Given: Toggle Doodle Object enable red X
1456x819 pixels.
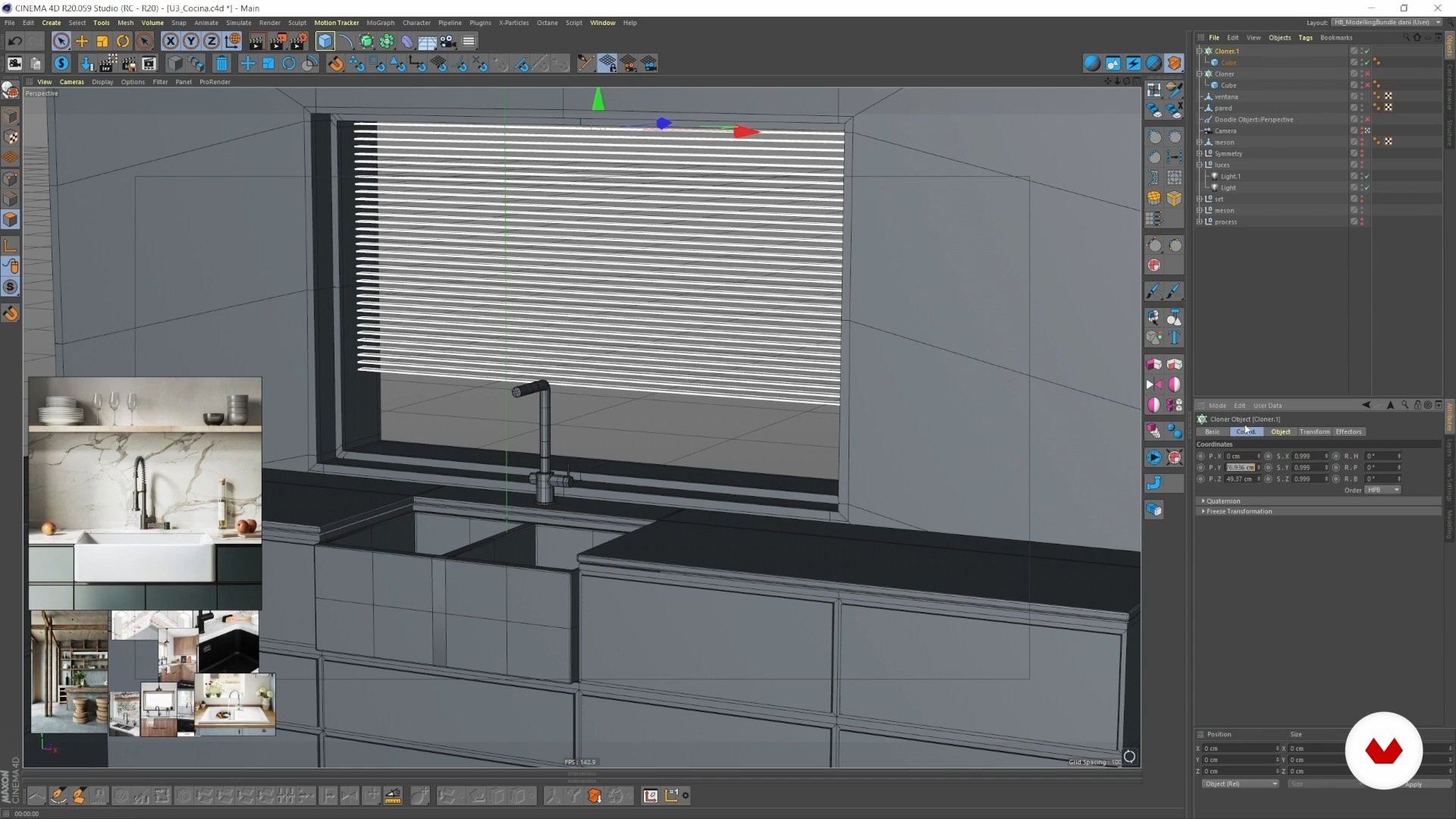Looking at the screenshot, I should (x=1367, y=120).
